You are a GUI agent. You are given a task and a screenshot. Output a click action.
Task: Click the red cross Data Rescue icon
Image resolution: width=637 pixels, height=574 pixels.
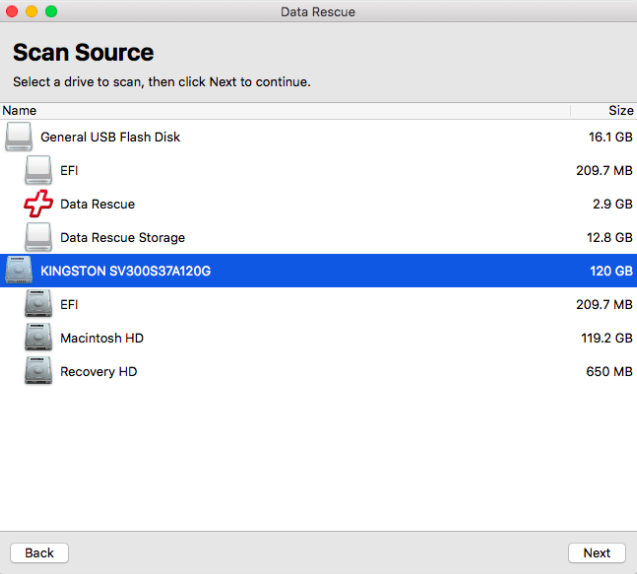[x=38, y=204]
